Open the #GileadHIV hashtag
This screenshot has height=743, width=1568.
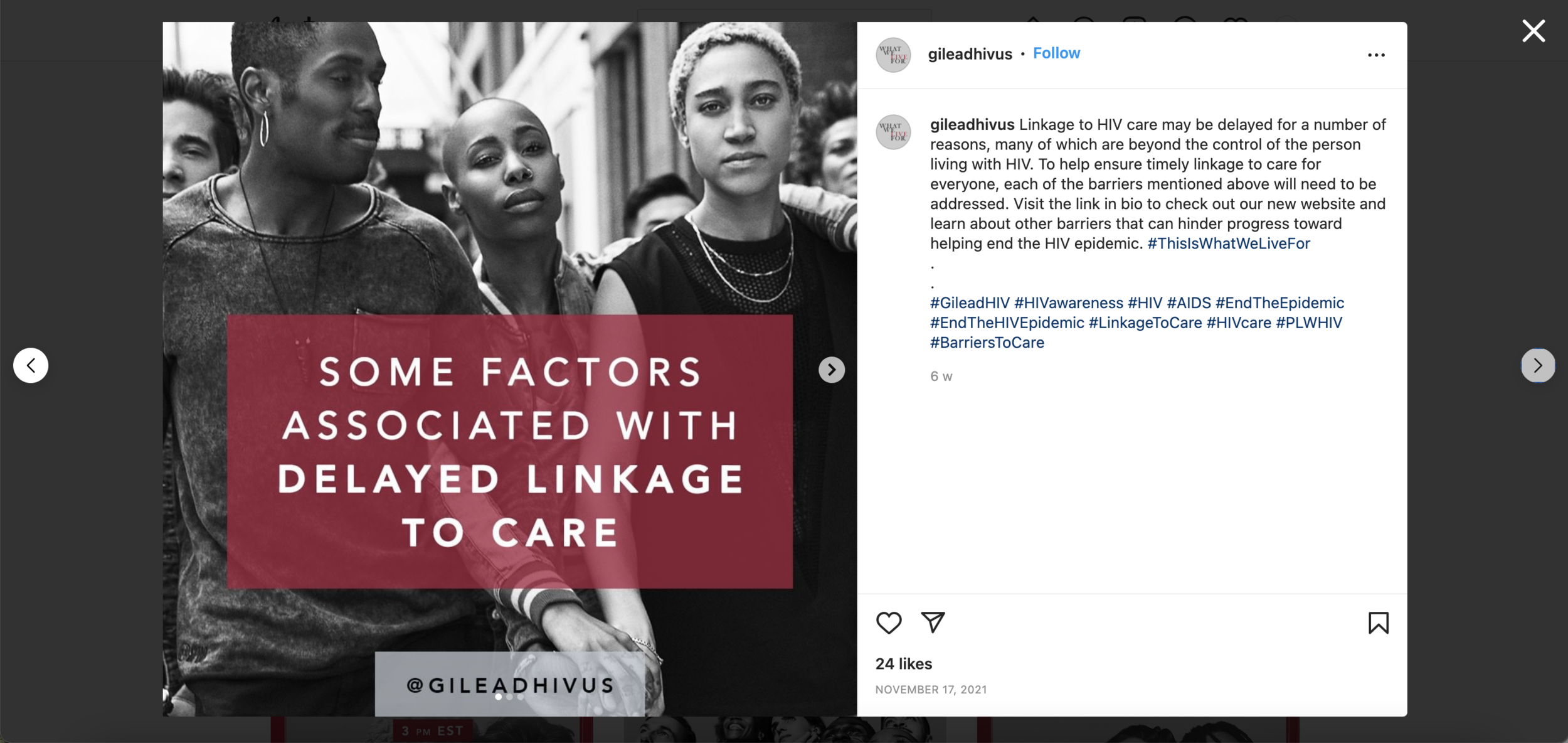point(970,303)
